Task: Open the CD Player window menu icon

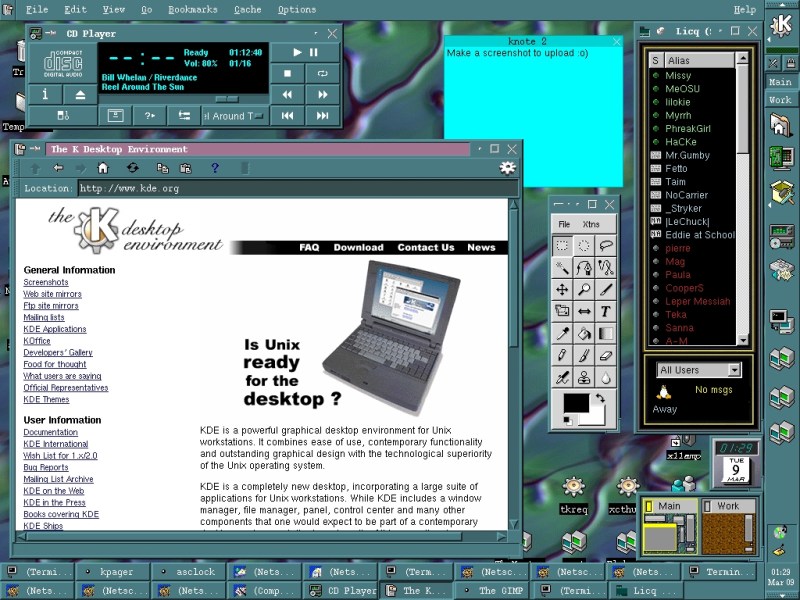Action: click(35, 34)
